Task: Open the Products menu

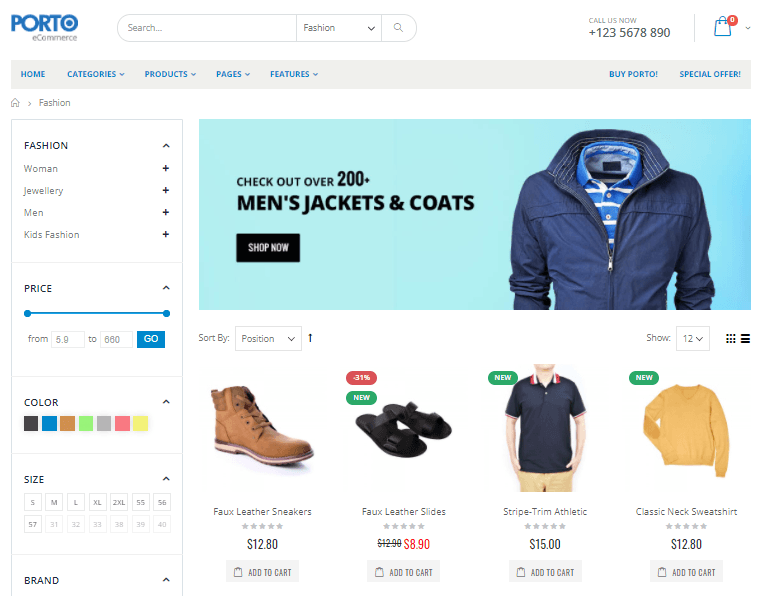Action: tap(170, 74)
